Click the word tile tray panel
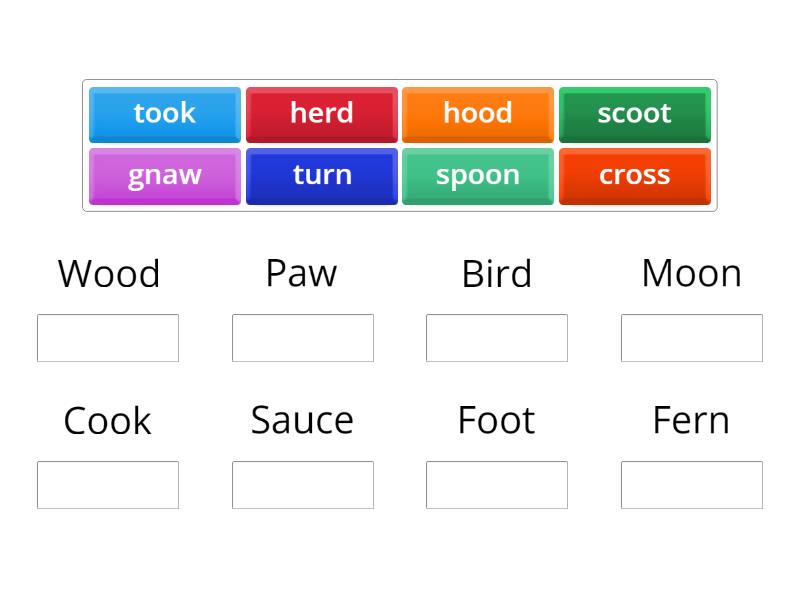The image size is (800, 600). [x=400, y=145]
